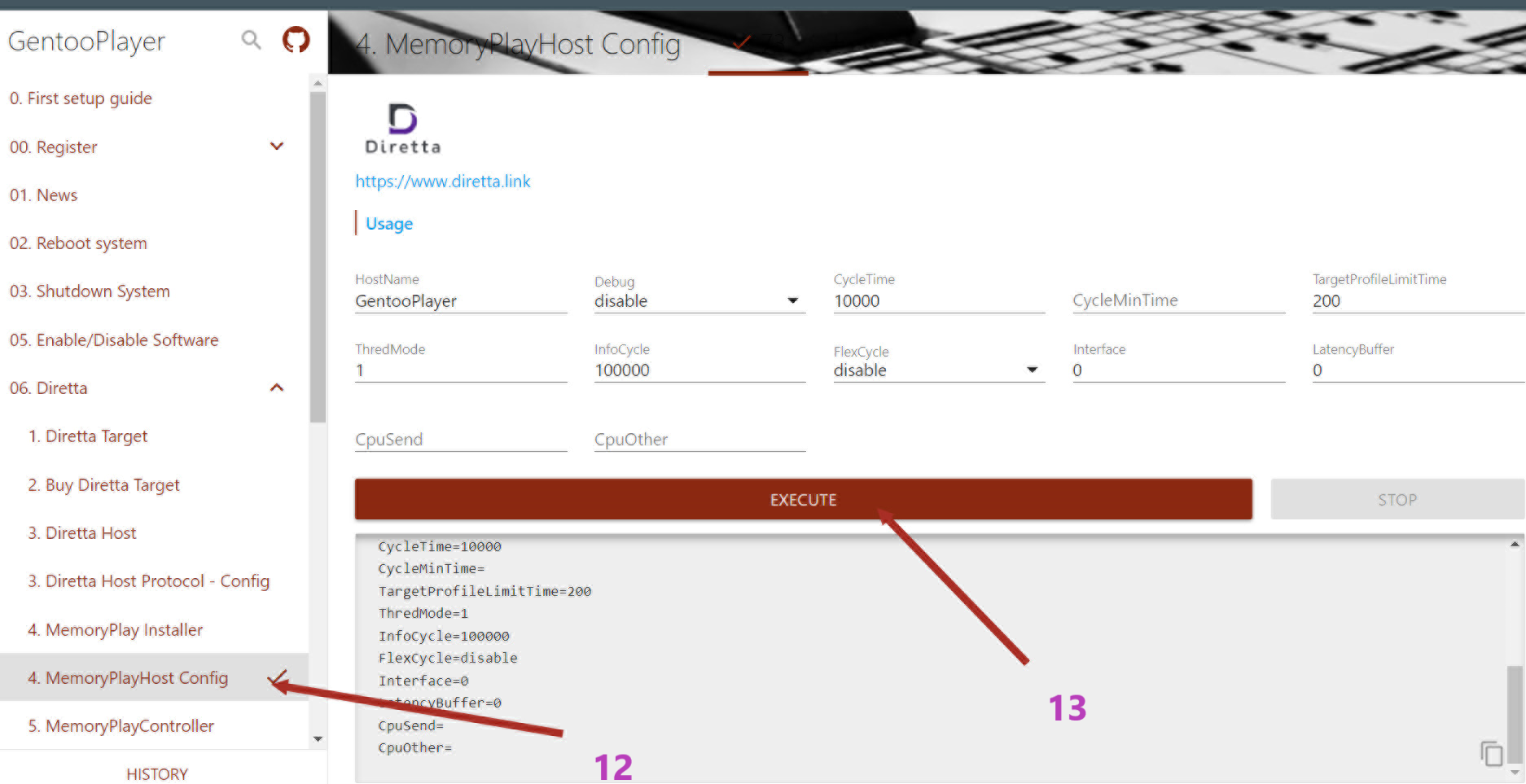The width and height of the screenshot is (1526, 784).
Task: Click sidebar scrollbar up arrow
Action: 318,83
